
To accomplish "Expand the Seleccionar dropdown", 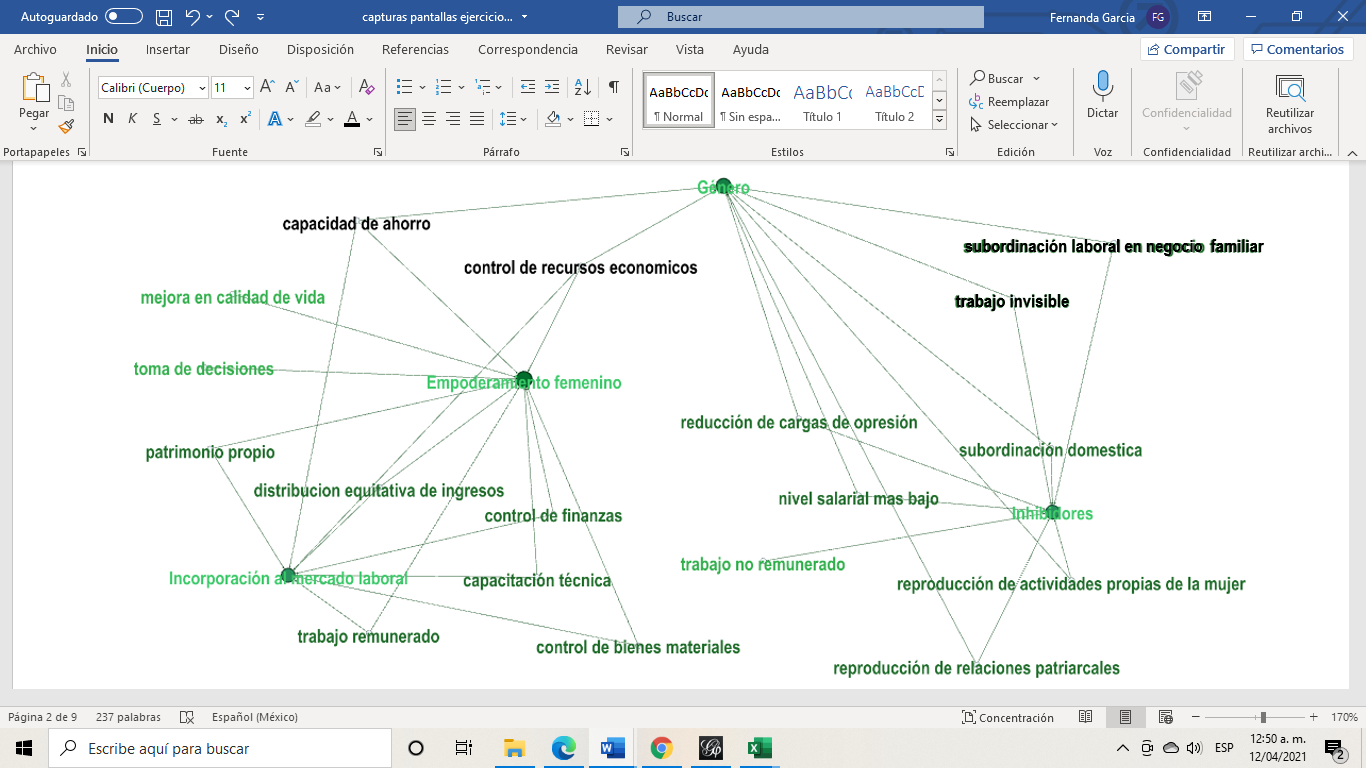I will [1014, 125].
